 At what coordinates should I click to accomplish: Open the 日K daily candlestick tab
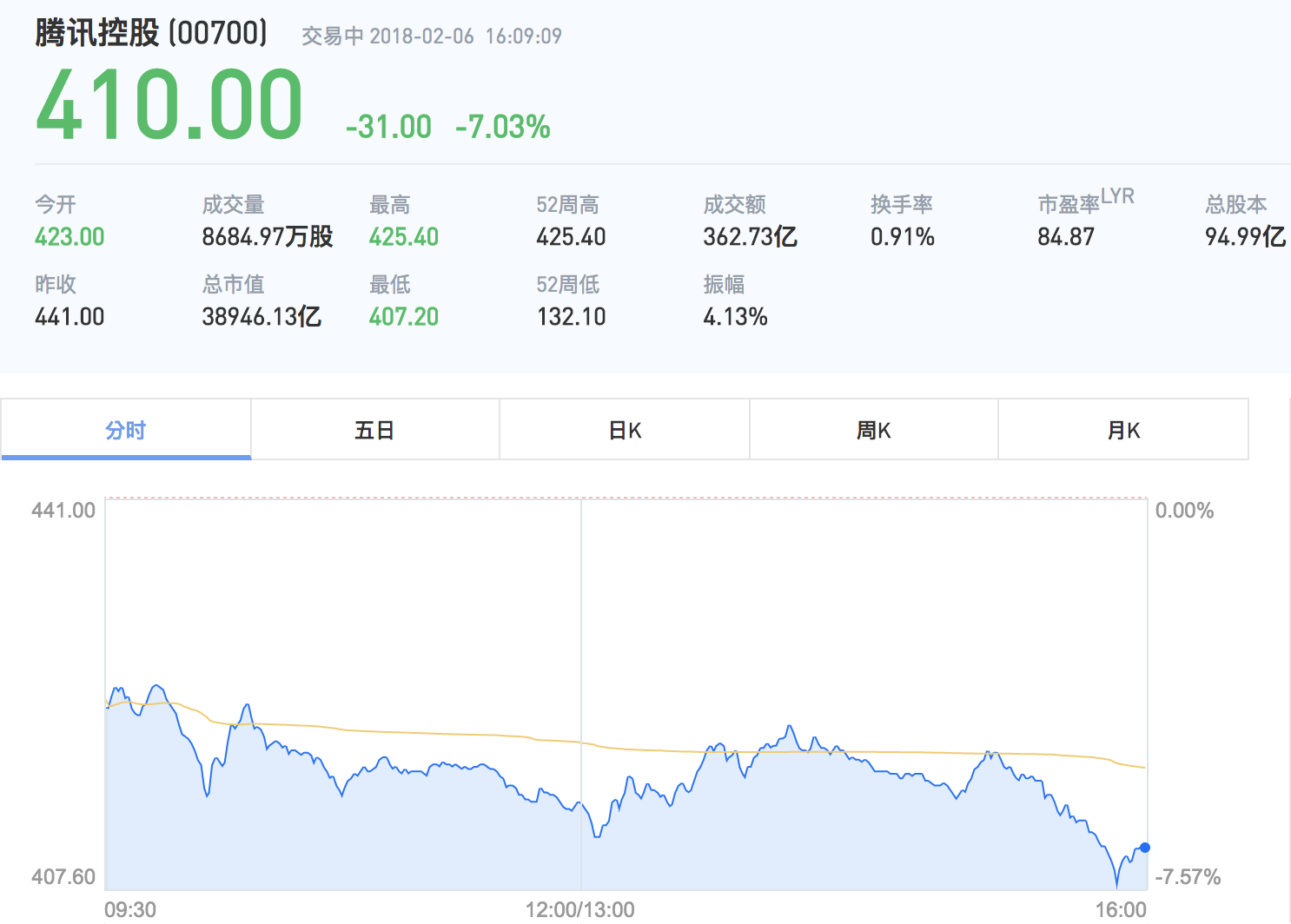coord(625,430)
